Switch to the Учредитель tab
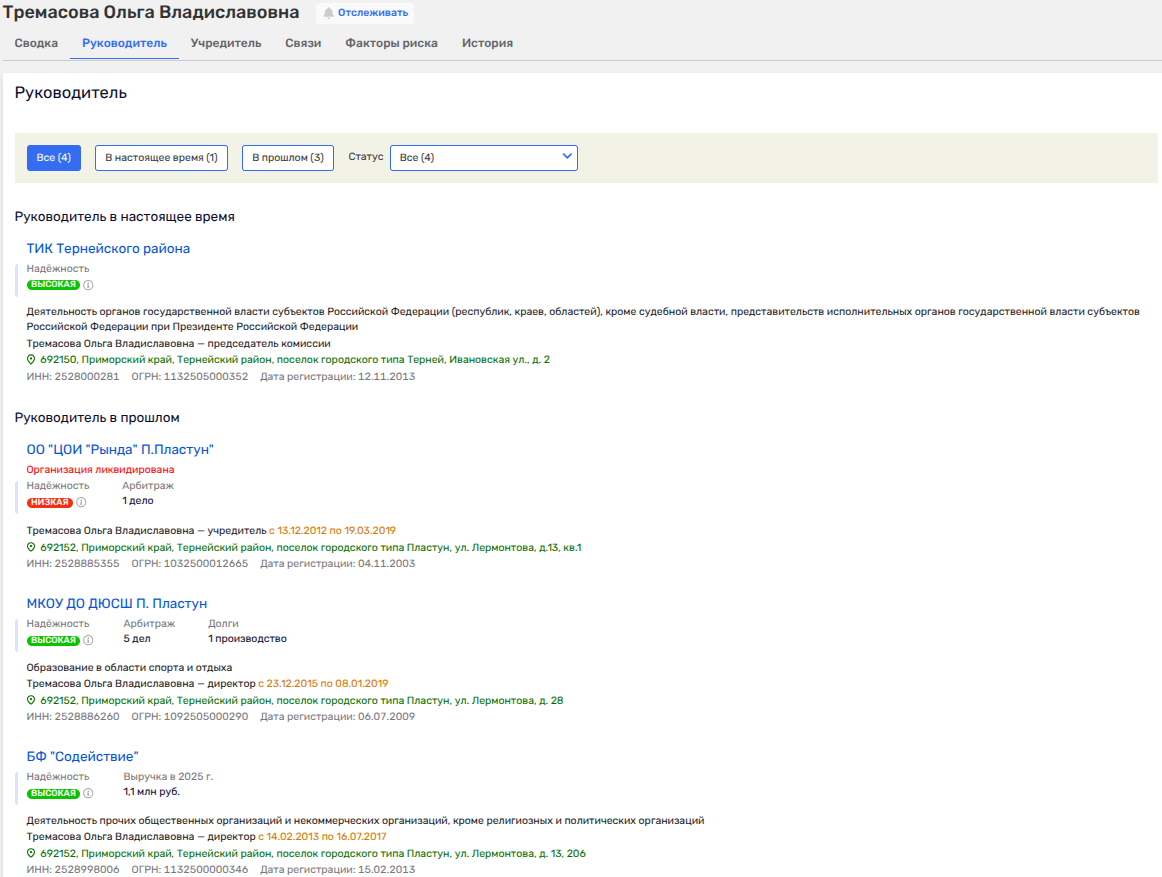 pos(226,43)
